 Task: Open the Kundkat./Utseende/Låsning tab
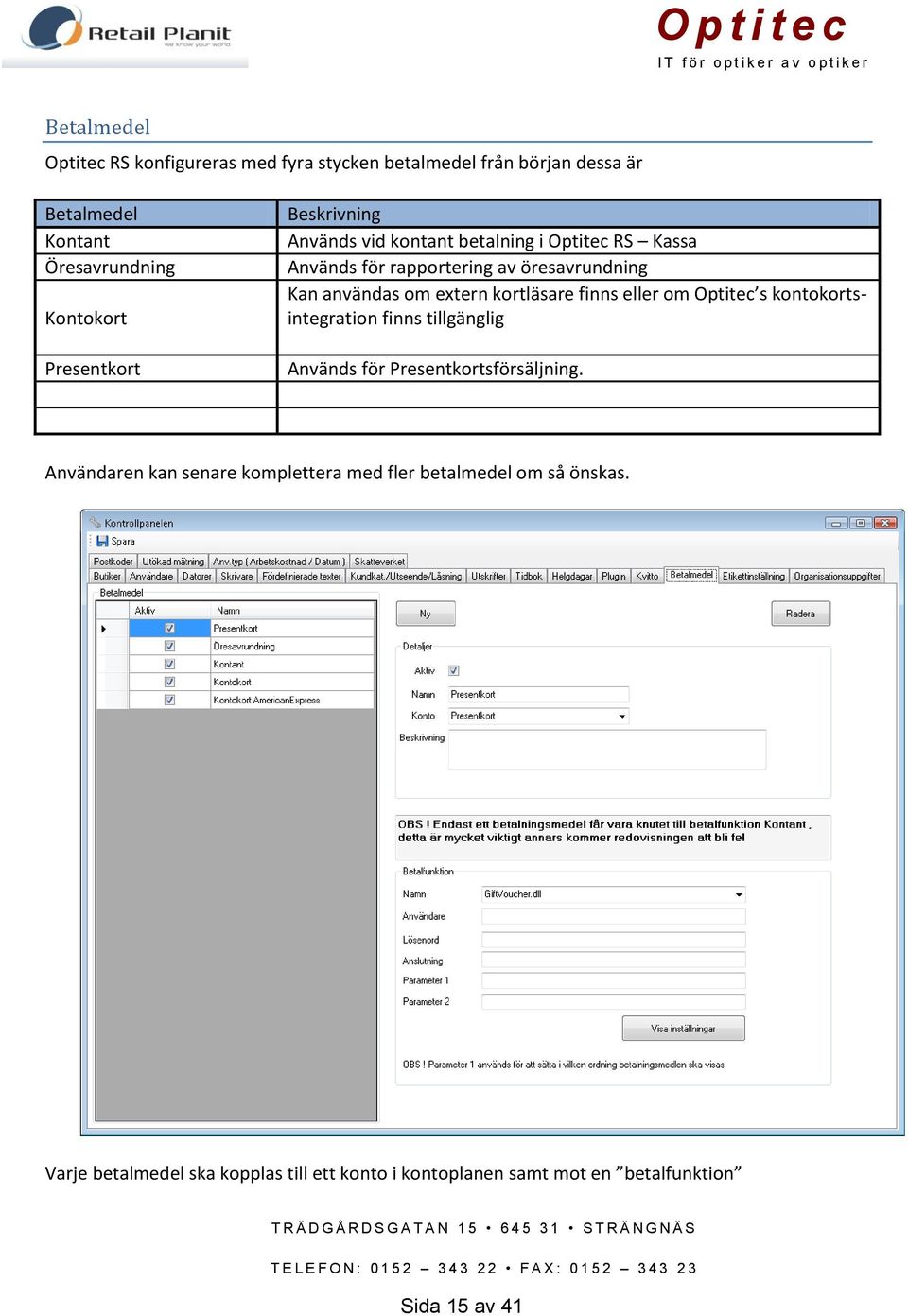pyautogui.click(x=406, y=576)
